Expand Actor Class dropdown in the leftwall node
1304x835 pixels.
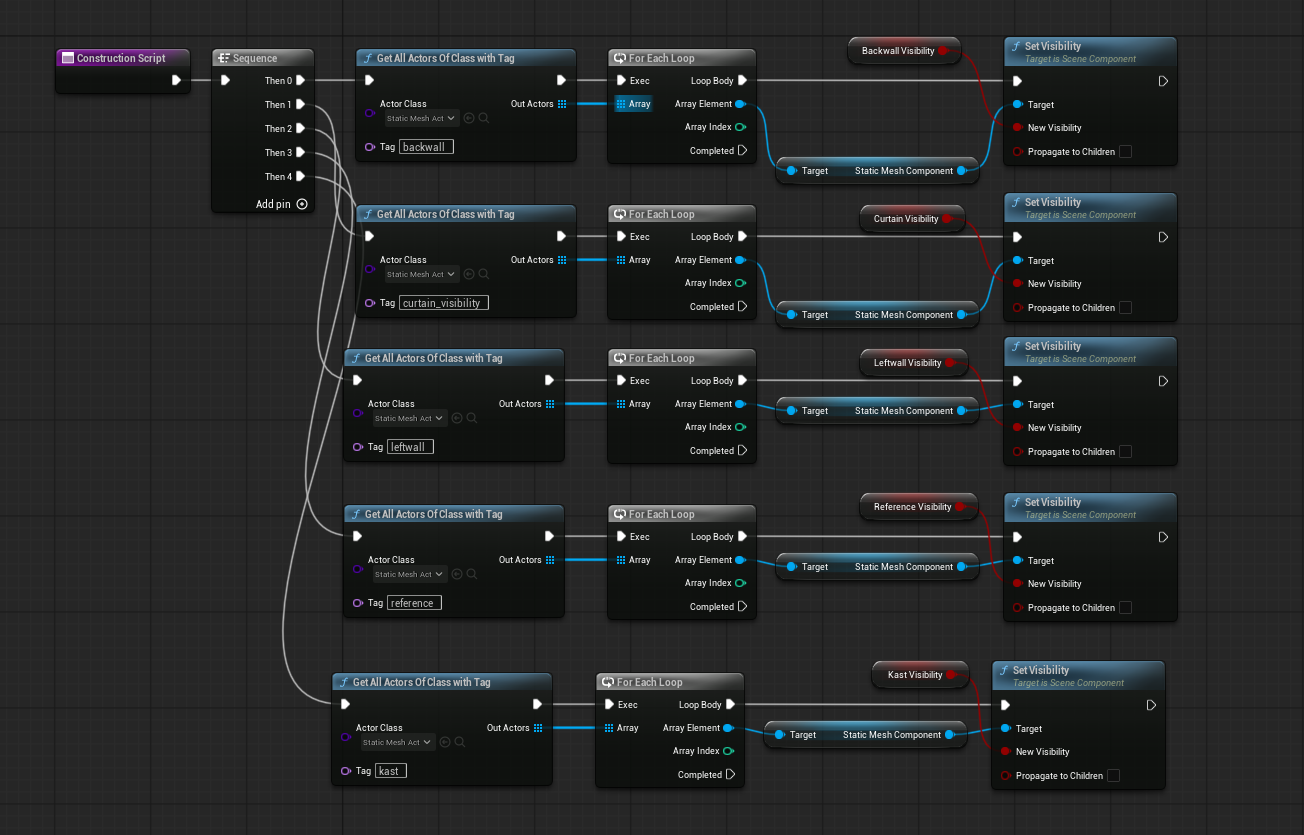tap(410, 418)
